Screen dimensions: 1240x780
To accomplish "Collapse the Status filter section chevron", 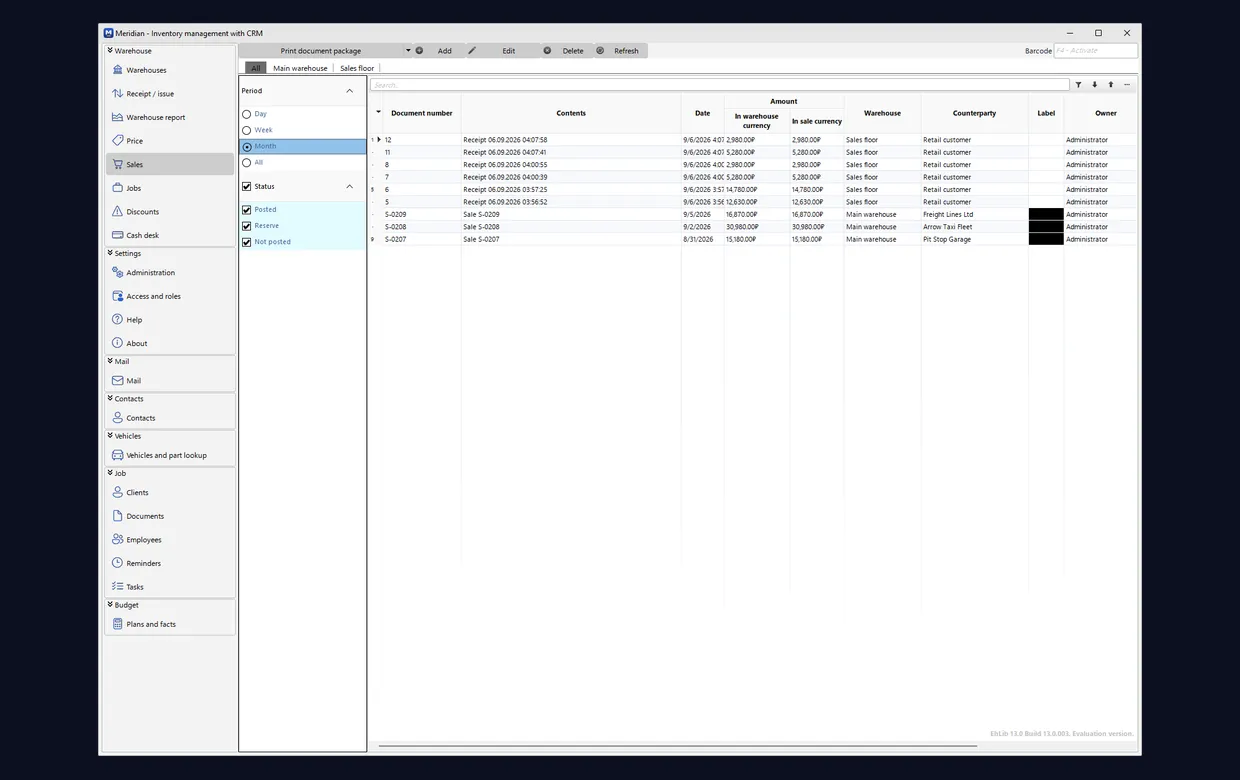I will point(349,186).
